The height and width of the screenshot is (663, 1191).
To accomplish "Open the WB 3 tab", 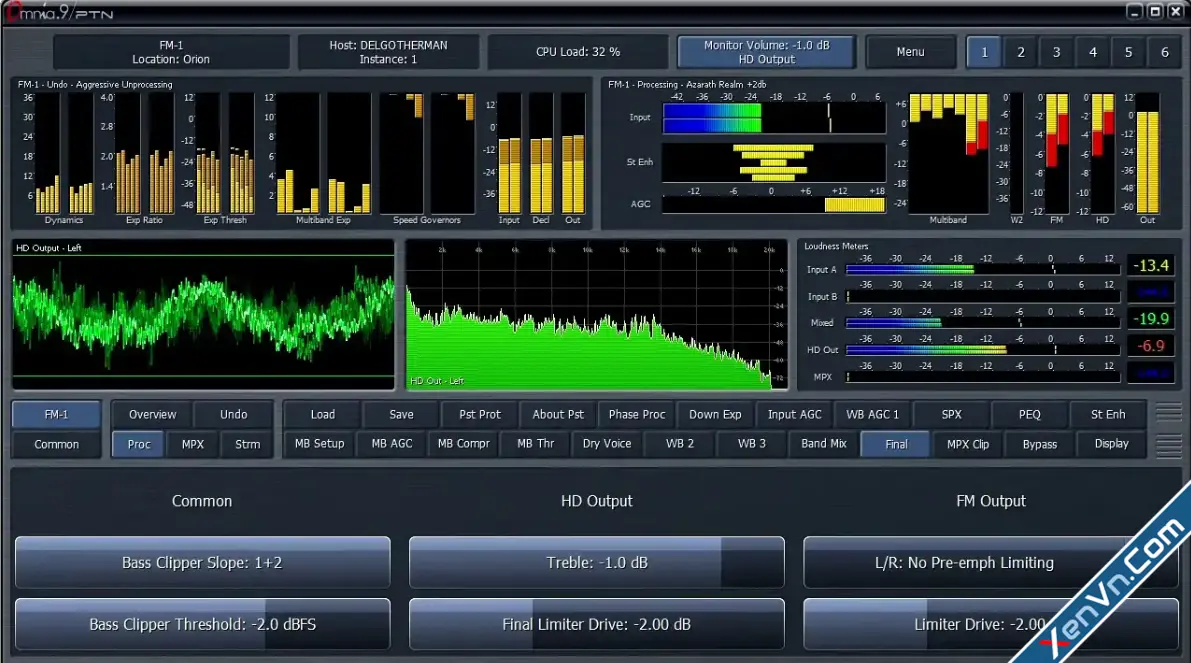I will tap(751, 444).
